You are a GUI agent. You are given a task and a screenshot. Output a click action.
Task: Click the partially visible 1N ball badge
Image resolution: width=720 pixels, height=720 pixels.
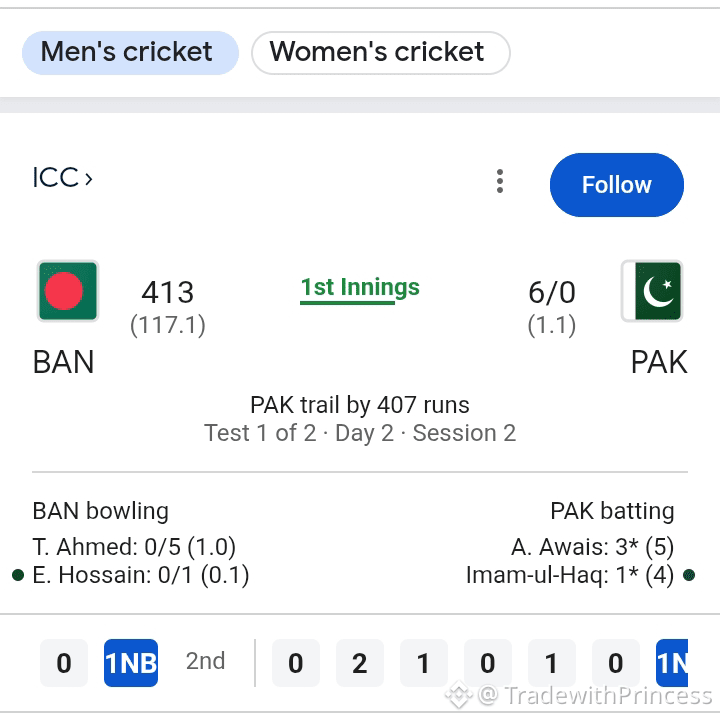[x=672, y=663]
